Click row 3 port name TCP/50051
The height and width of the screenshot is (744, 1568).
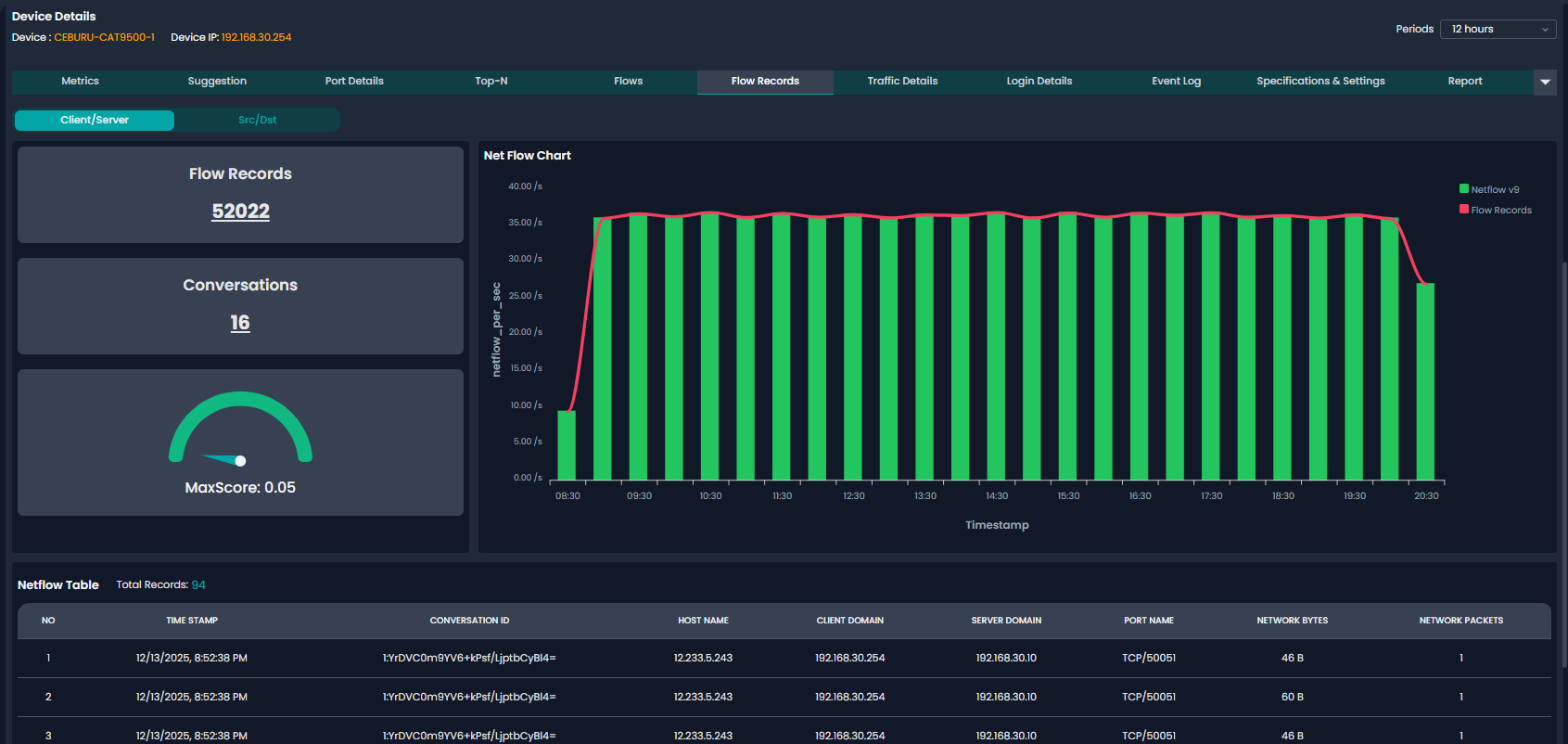1149,736
